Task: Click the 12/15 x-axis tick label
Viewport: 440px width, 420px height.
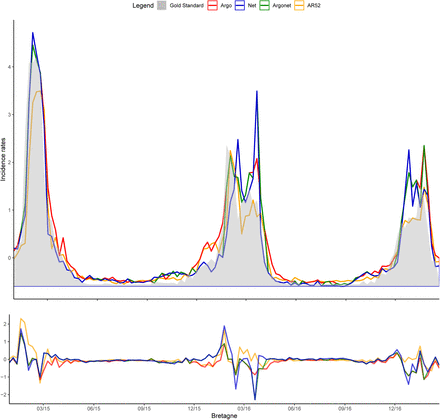Action: point(194,408)
